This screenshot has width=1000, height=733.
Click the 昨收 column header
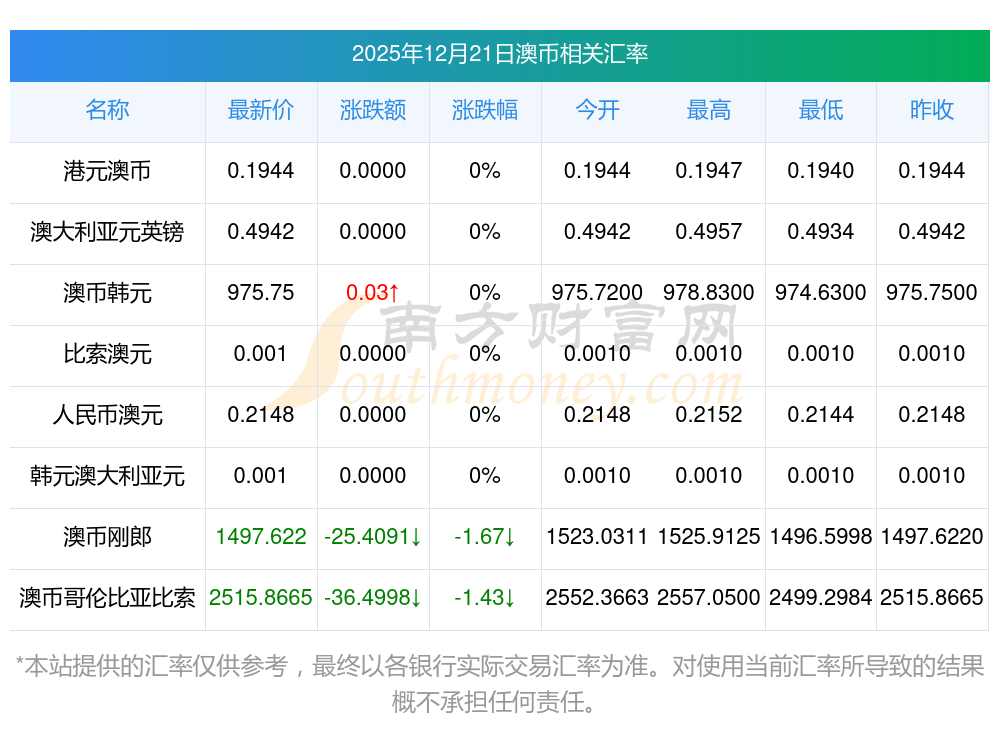[x=932, y=110]
